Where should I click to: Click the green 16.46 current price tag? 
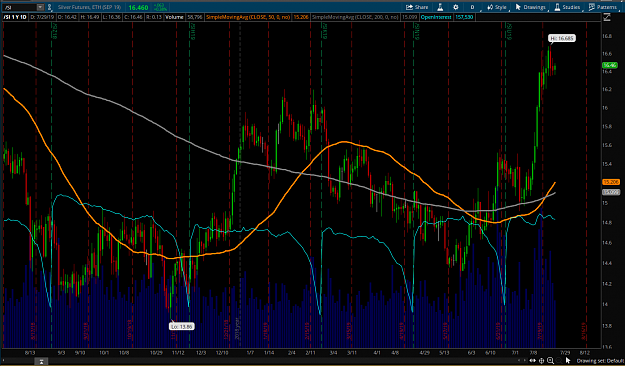[x=610, y=65]
